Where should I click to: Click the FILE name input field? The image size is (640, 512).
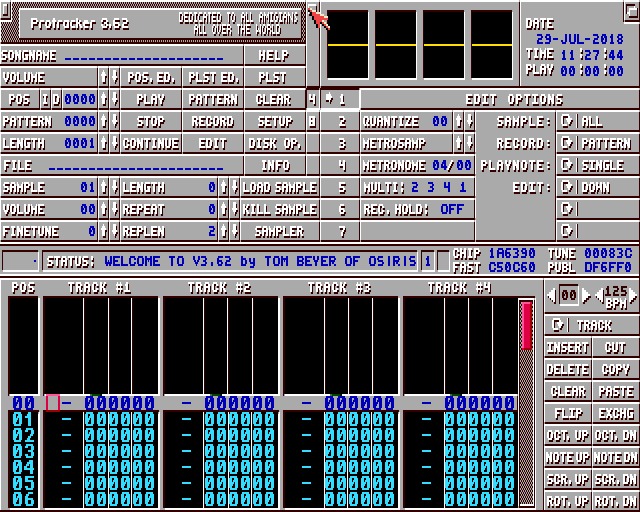tap(136, 166)
